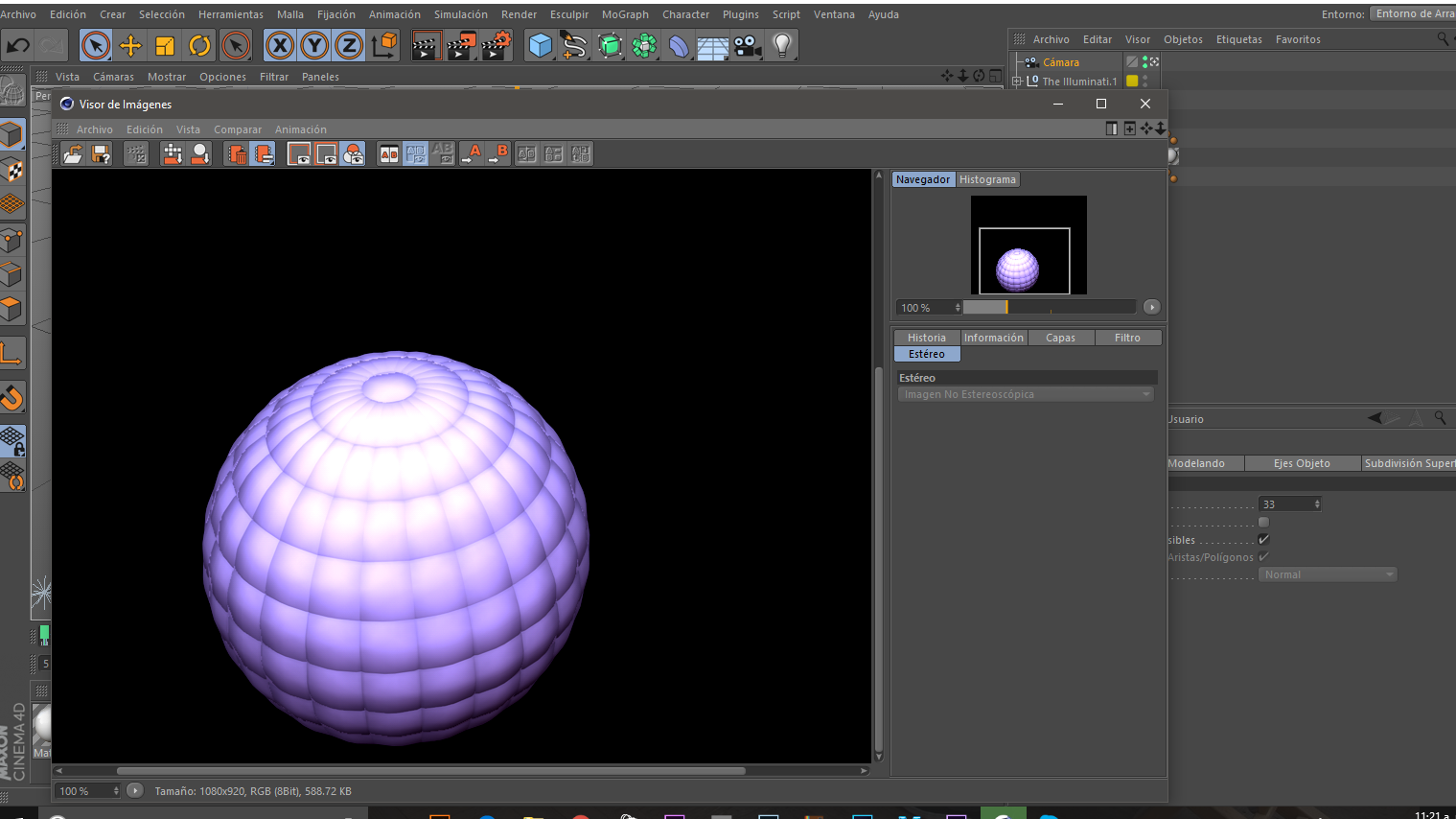1456x819 pixels.
Task: Click the yellow layer swatch of The Illuminati.1
Action: pyautogui.click(x=1132, y=82)
